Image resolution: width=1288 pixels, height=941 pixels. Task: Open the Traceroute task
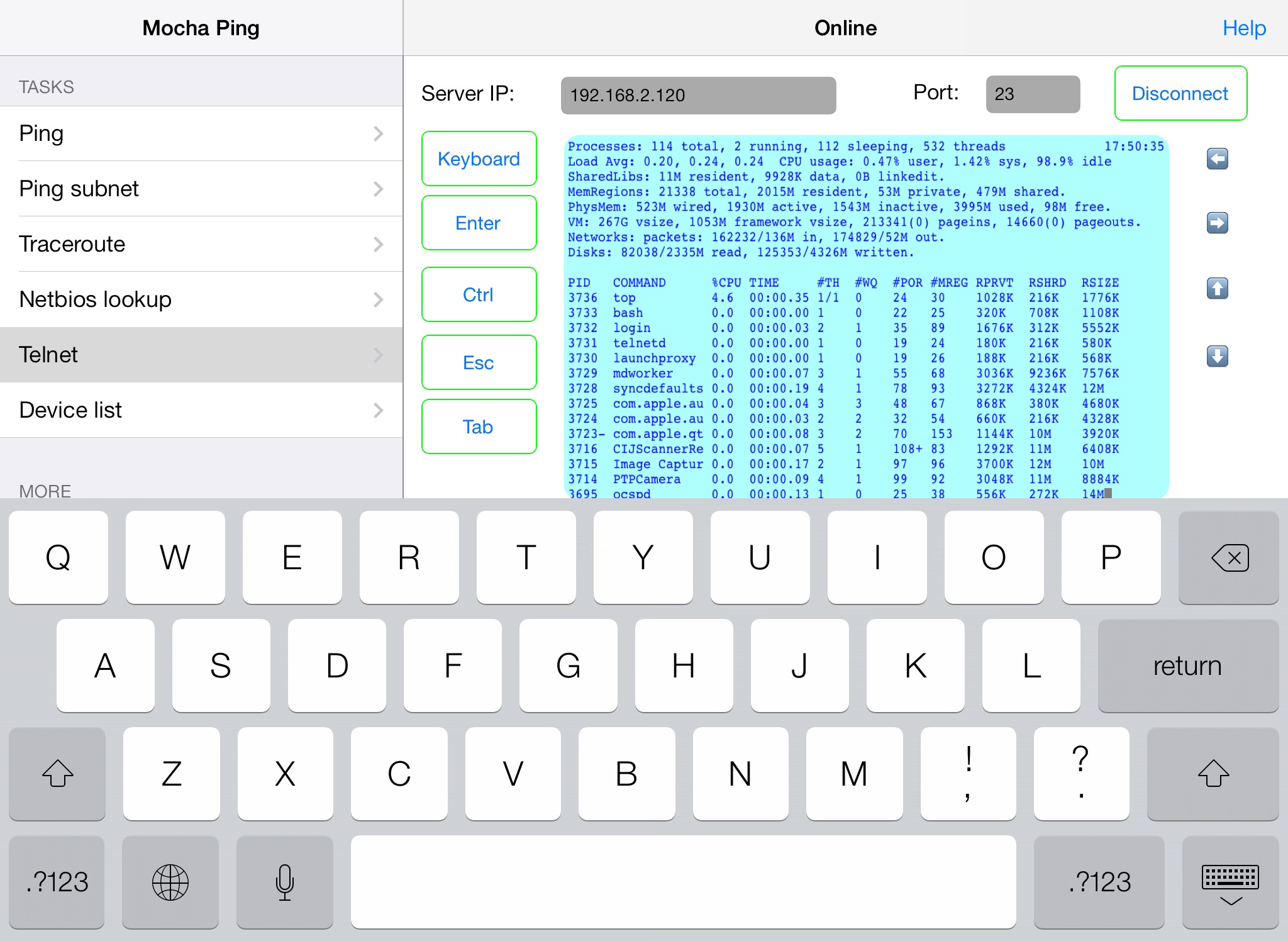[x=201, y=244]
